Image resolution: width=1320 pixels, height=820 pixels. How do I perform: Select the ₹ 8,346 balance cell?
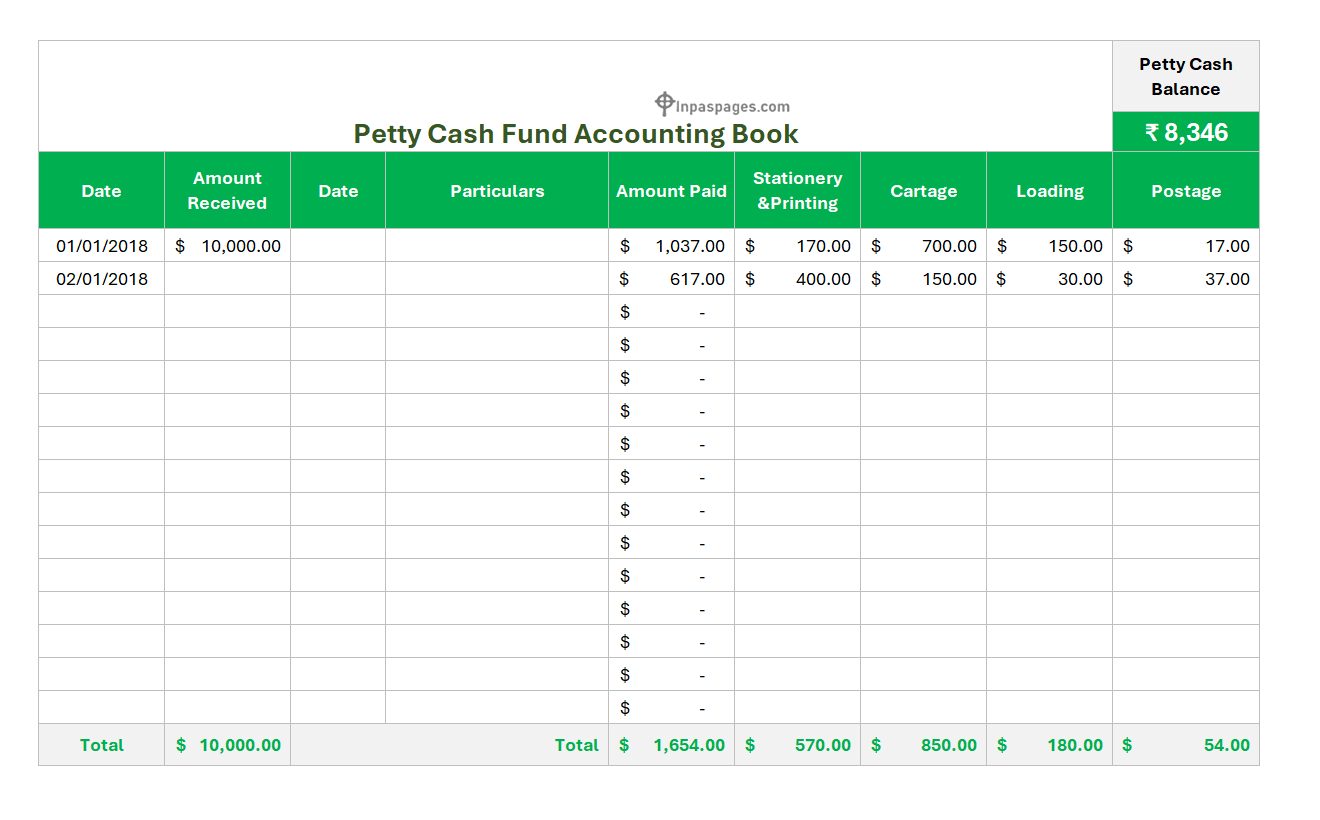pos(1186,132)
